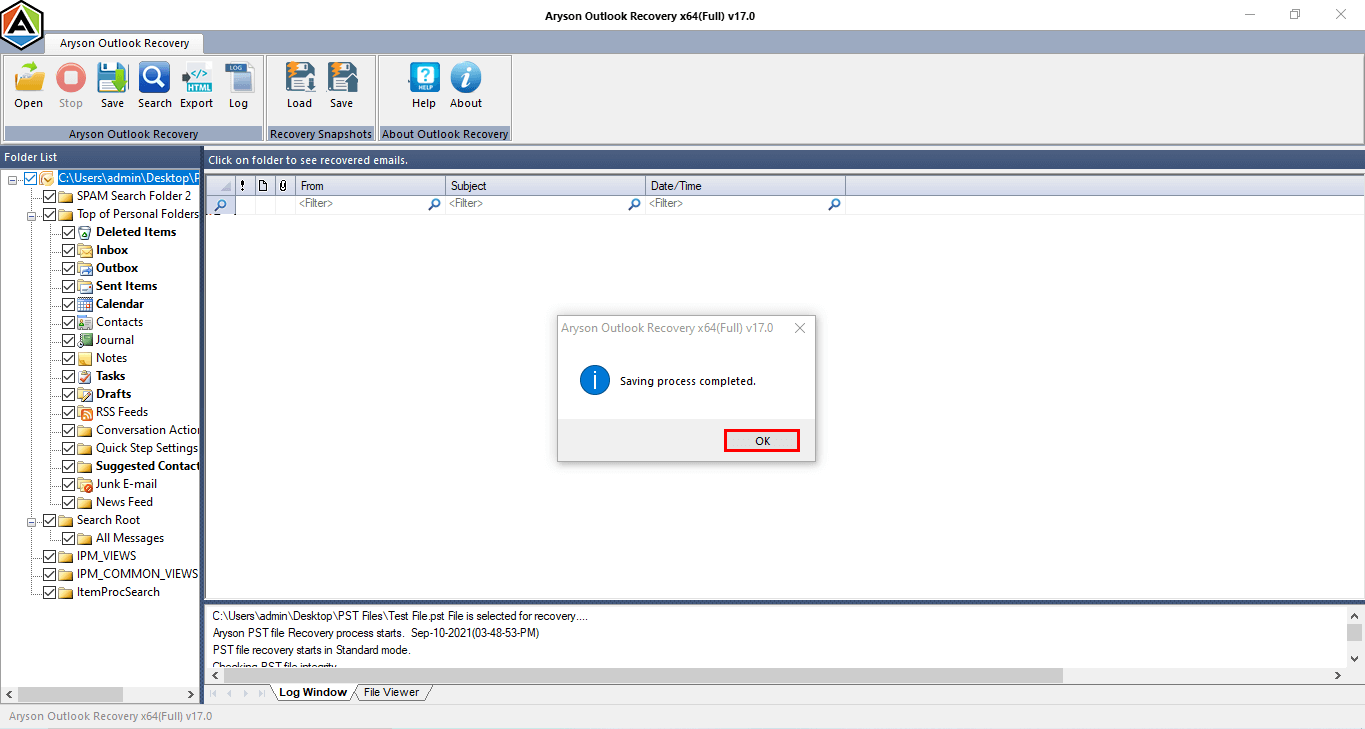Image resolution: width=1365 pixels, height=729 pixels.
Task: Collapse the Search Root node
Action: pyautogui.click(x=32, y=521)
